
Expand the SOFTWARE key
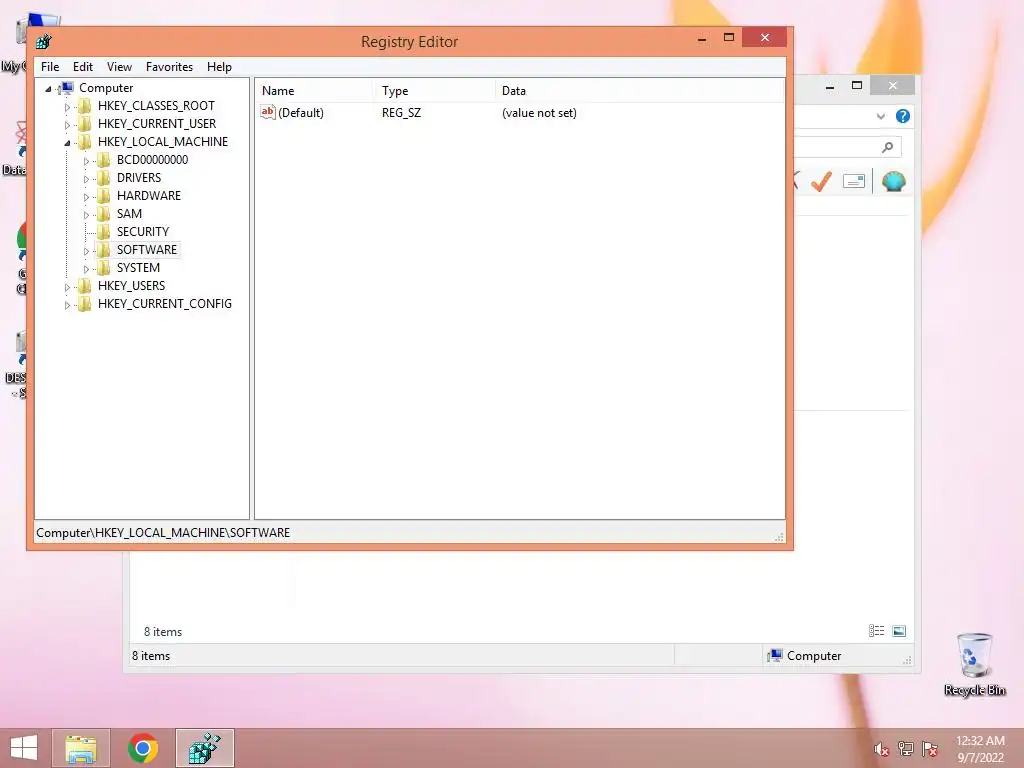point(86,251)
